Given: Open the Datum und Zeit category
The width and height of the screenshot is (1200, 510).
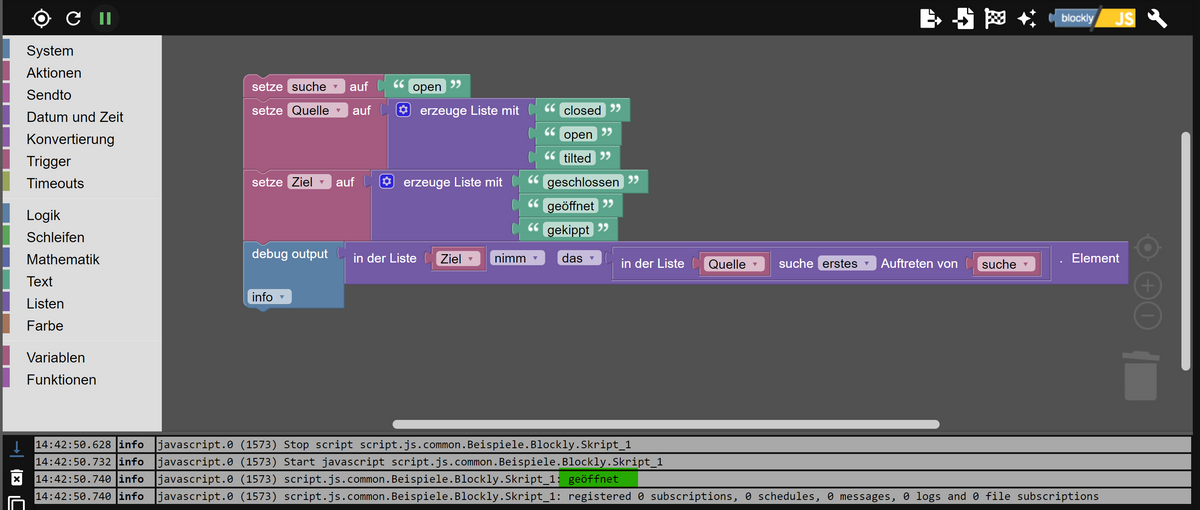Looking at the screenshot, I should 75,117.
